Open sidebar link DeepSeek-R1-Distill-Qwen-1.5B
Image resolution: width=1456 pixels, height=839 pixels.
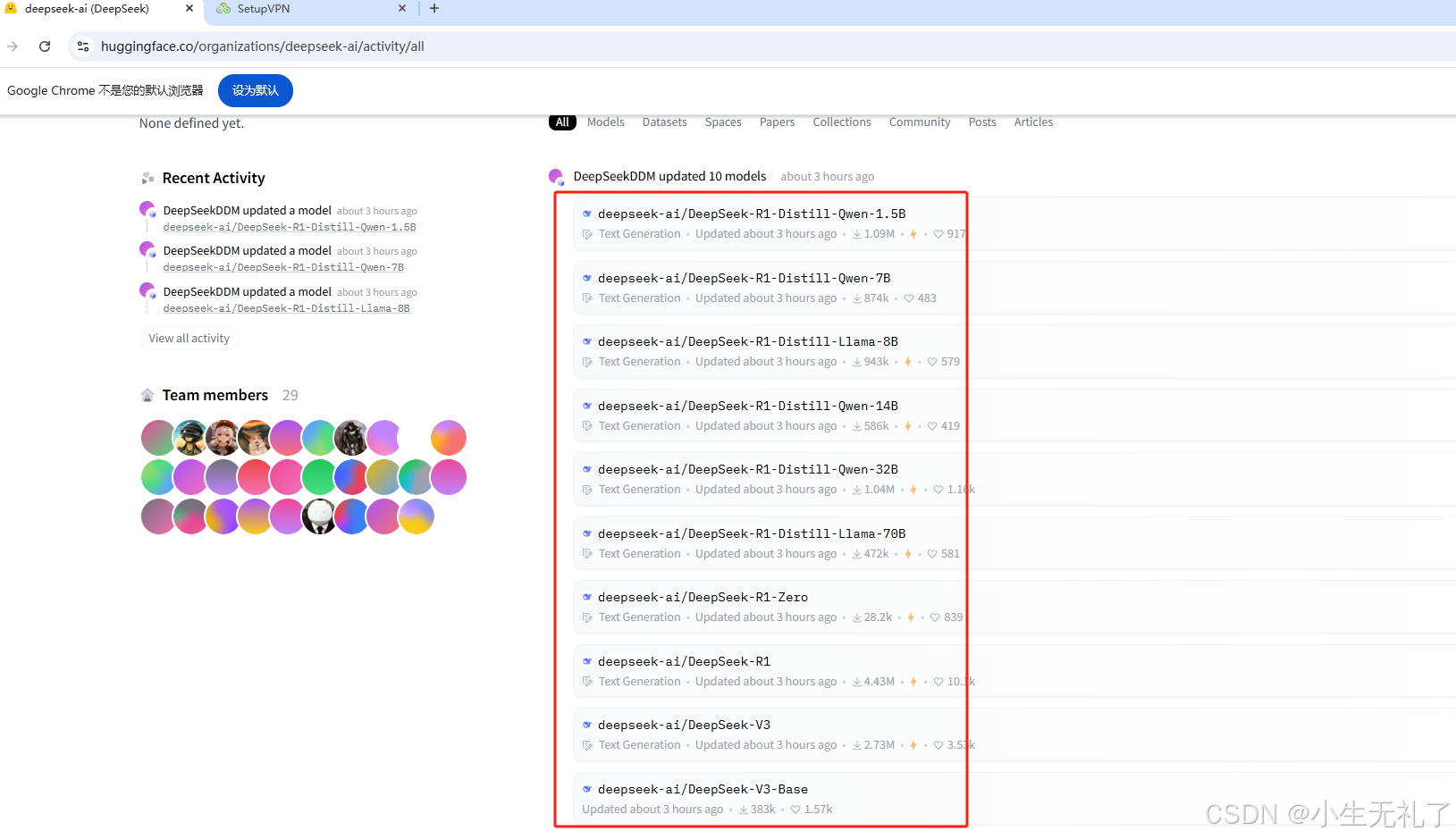tap(290, 227)
